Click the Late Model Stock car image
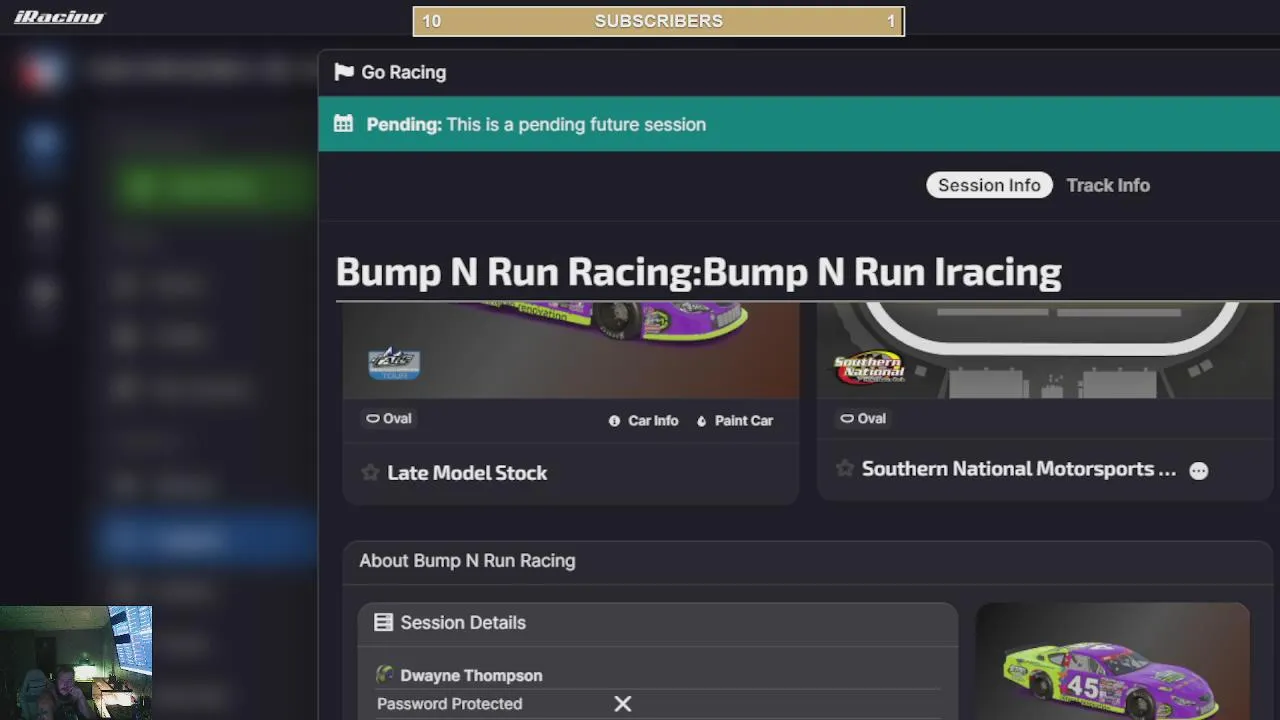 point(571,349)
